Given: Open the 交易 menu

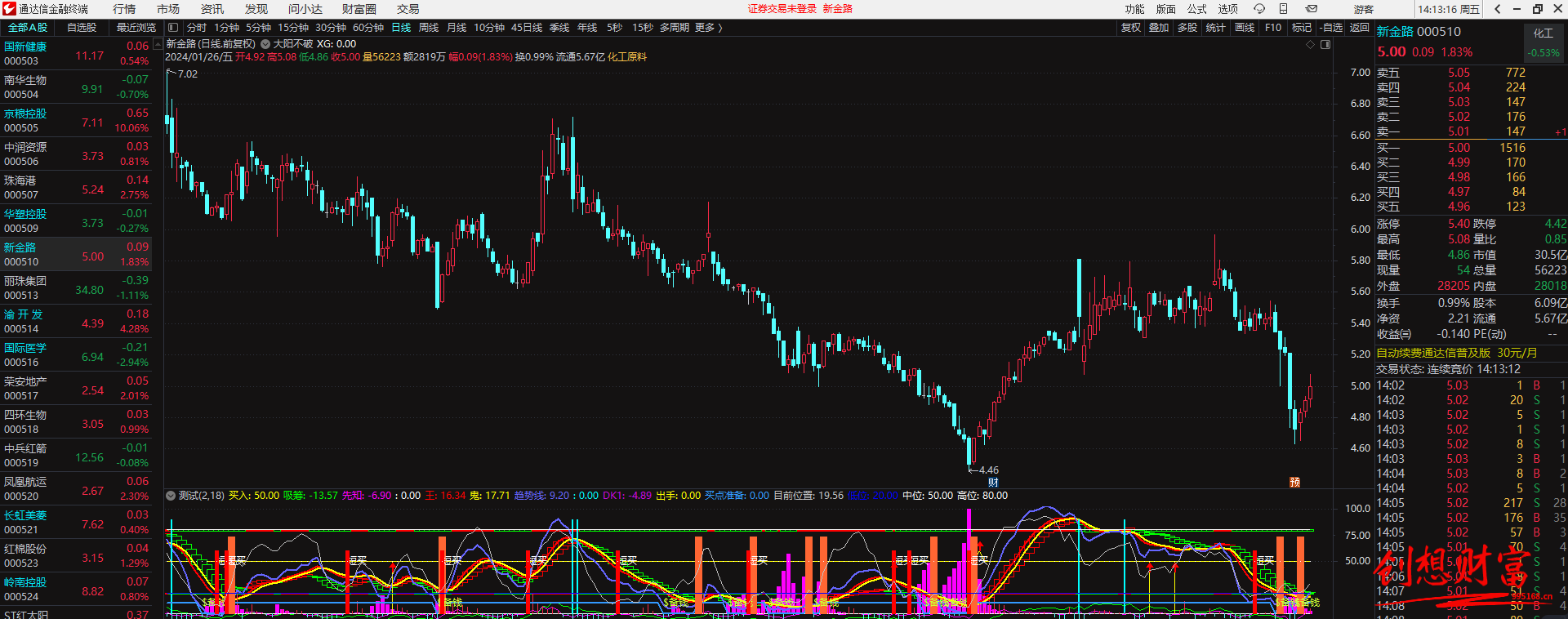Looking at the screenshot, I should [408, 9].
